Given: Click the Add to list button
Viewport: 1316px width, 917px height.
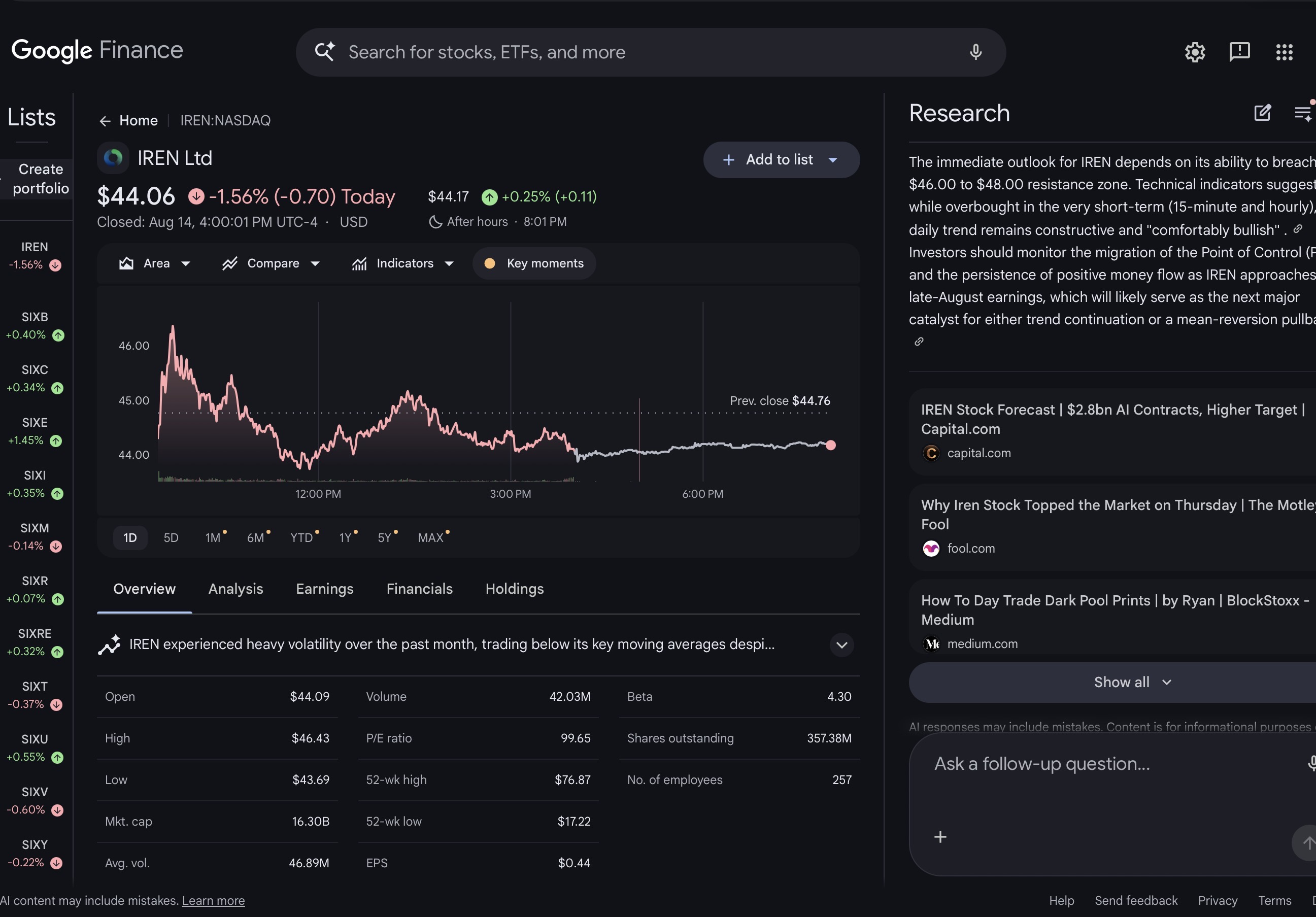Looking at the screenshot, I should click(x=781, y=160).
